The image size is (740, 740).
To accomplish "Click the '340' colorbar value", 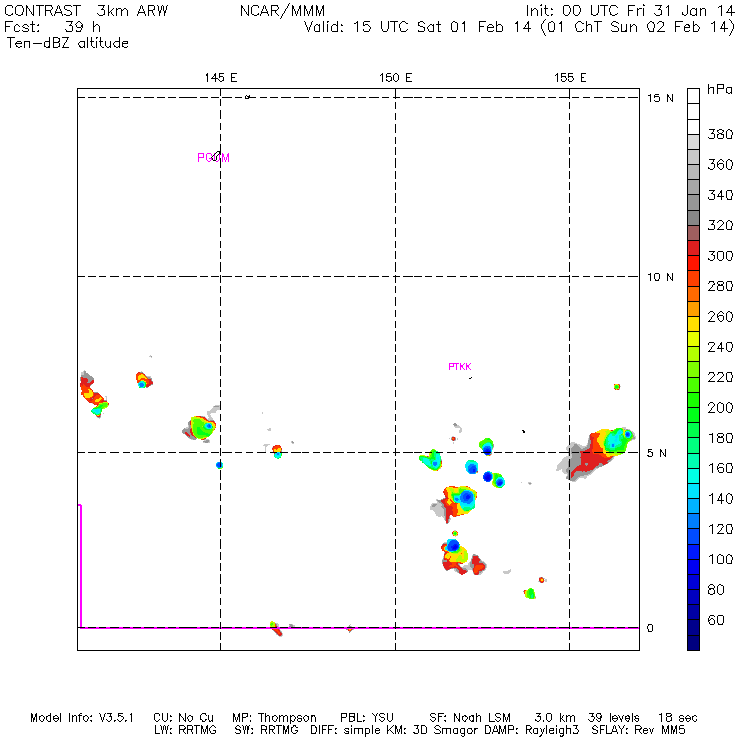I will click(720, 195).
